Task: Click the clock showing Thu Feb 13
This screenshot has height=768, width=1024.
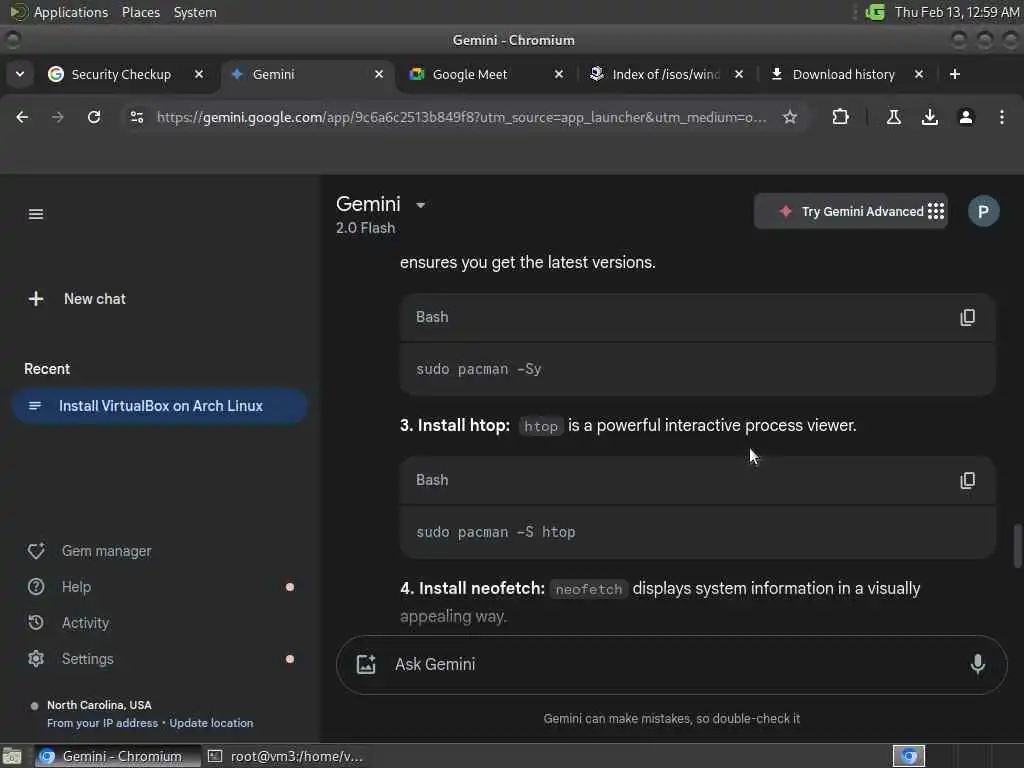Action: pyautogui.click(x=956, y=12)
